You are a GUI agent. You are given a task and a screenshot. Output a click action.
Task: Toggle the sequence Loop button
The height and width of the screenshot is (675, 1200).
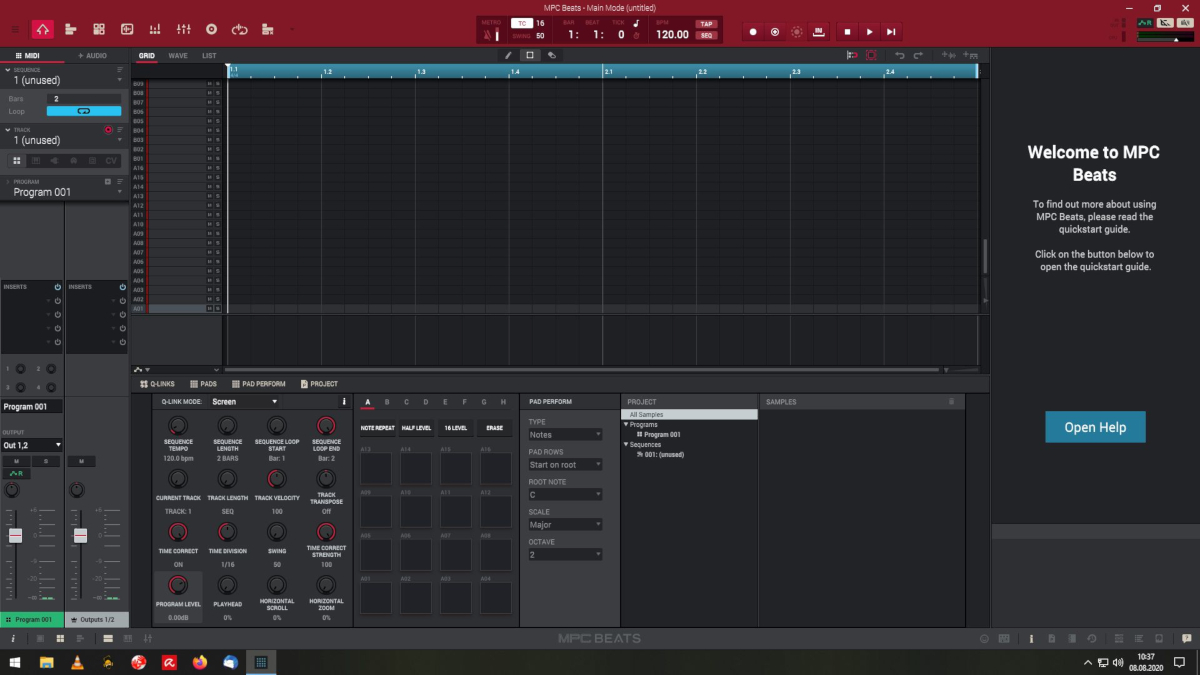click(84, 111)
